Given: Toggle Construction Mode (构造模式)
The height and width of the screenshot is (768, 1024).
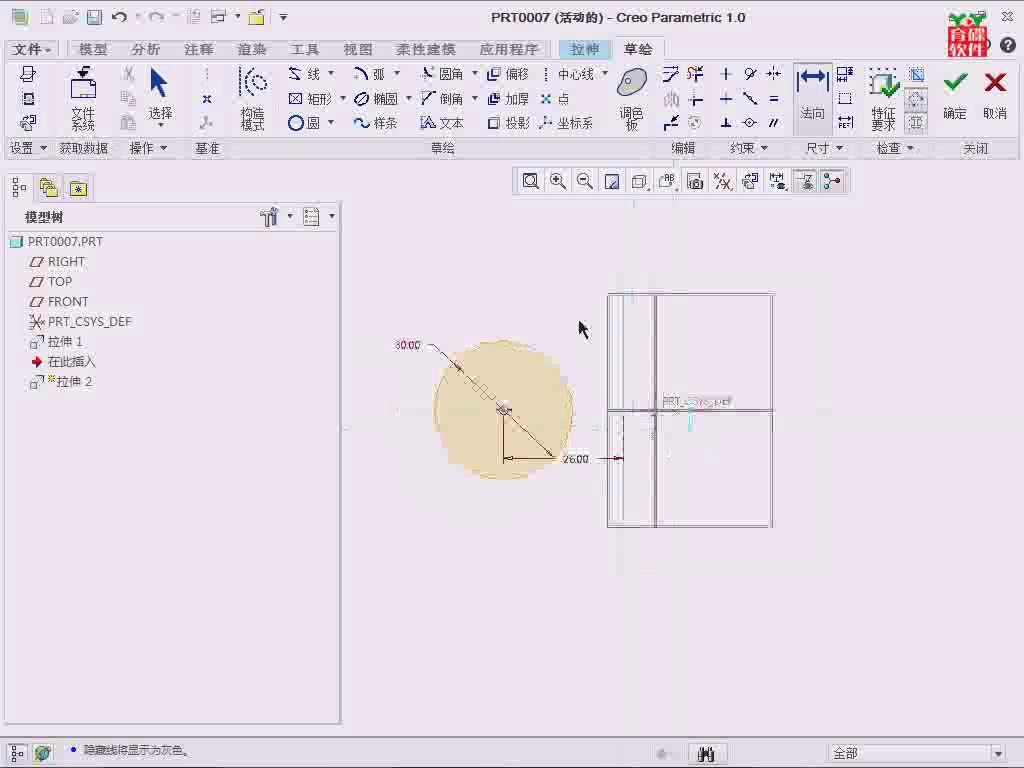Looking at the screenshot, I should point(253,99).
